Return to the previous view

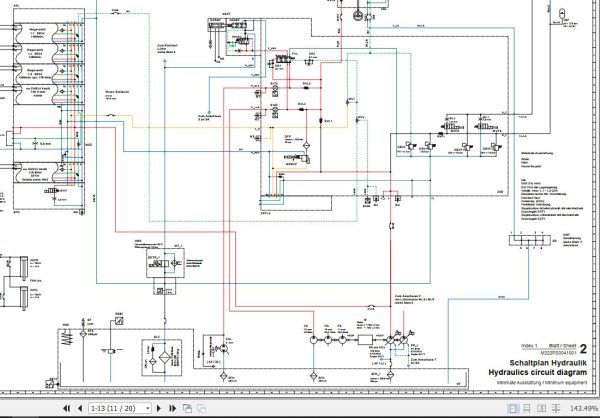[187, 408]
